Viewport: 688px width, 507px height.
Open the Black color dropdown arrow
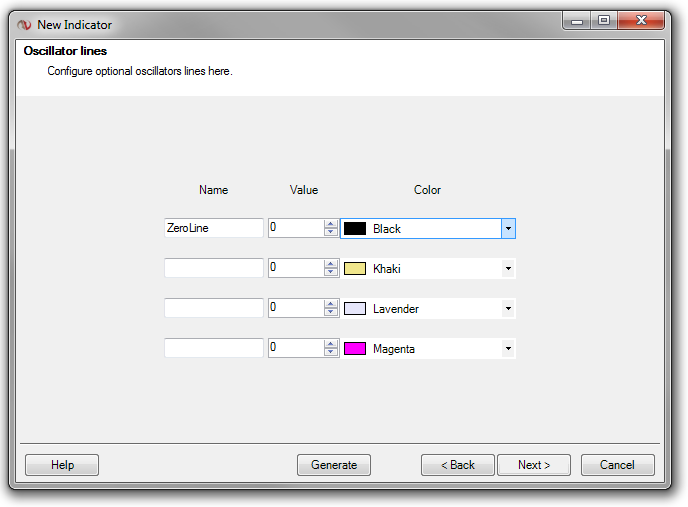(x=508, y=229)
